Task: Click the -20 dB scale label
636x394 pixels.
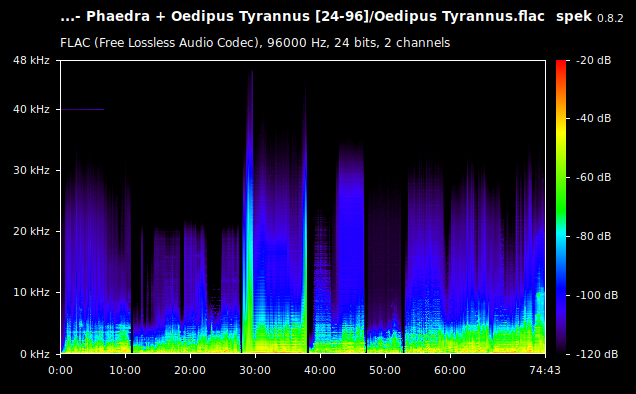Action: coord(593,60)
